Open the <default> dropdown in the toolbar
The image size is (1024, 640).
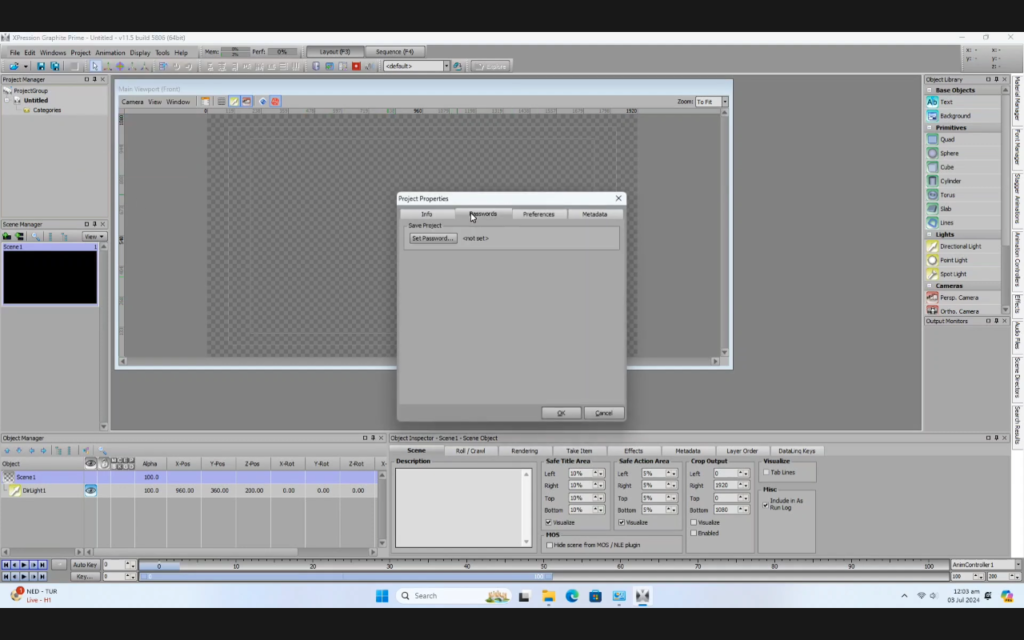[447, 66]
